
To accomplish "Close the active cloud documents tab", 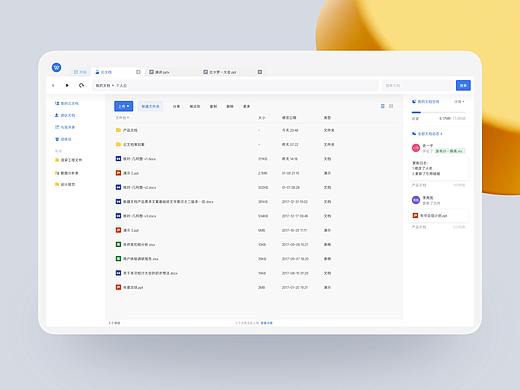I will (138, 72).
